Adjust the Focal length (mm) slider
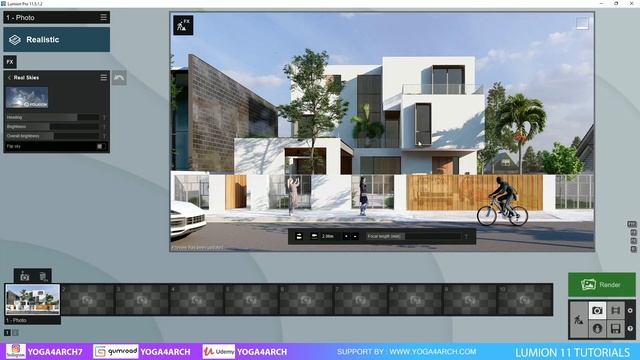Viewport: 640px width, 360px height. coord(413,236)
